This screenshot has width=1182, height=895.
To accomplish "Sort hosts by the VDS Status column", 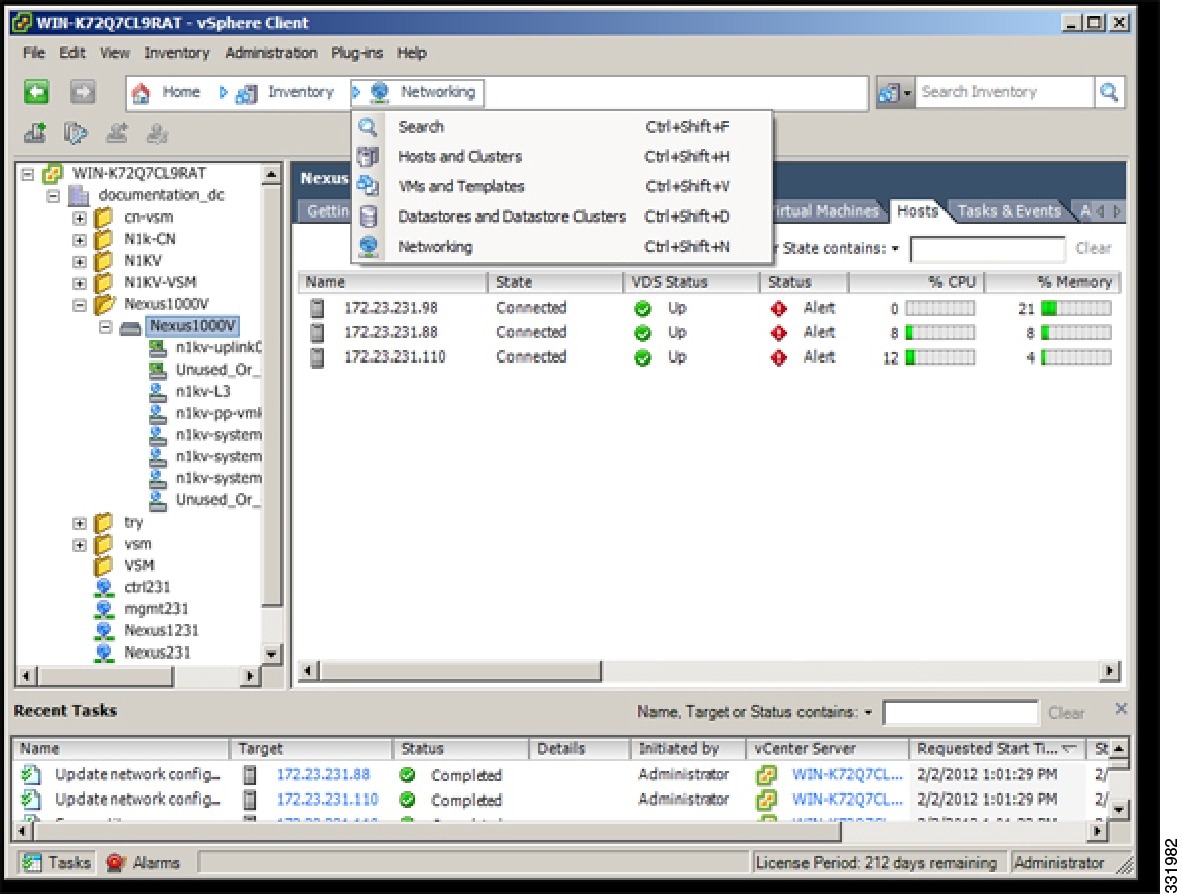I will click(691, 282).
